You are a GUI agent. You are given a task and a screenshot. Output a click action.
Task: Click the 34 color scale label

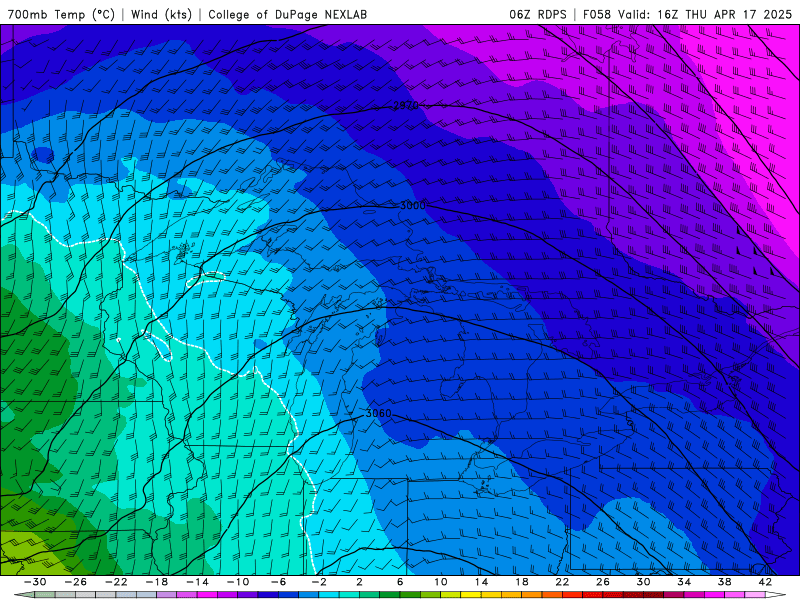point(684,582)
